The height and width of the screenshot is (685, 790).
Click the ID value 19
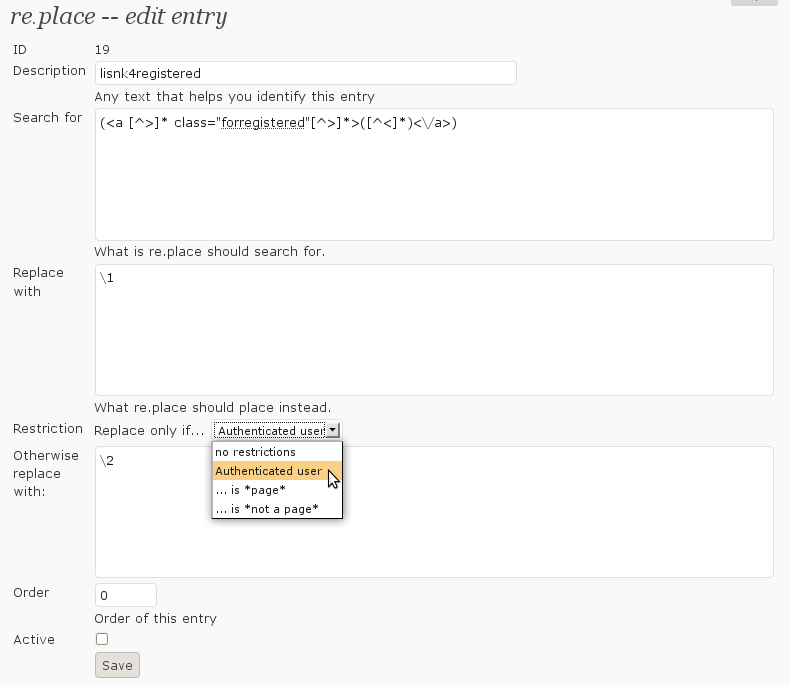click(102, 50)
